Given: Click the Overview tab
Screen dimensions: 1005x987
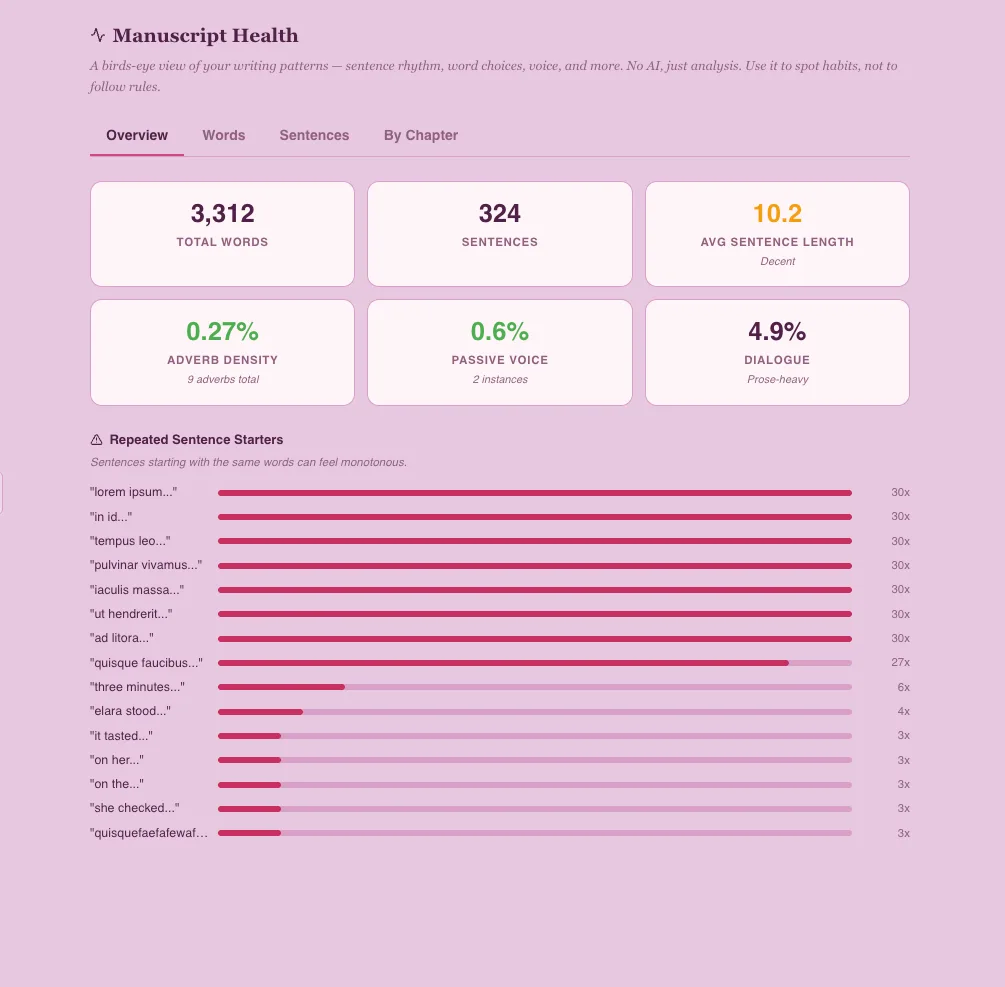Looking at the screenshot, I should [136, 135].
